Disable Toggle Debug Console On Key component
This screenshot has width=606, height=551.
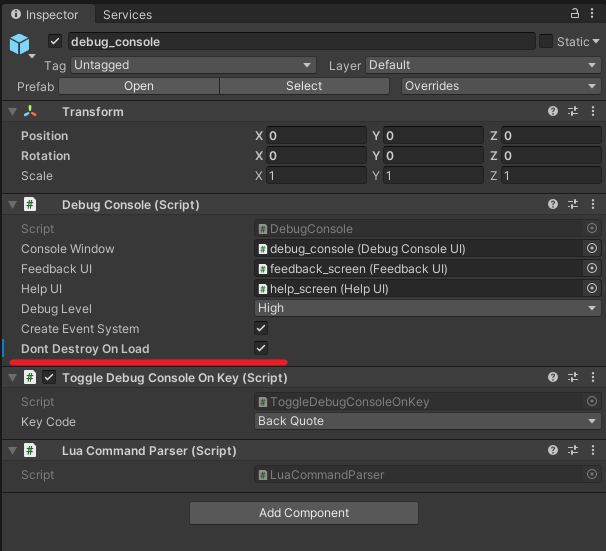pos(49,378)
